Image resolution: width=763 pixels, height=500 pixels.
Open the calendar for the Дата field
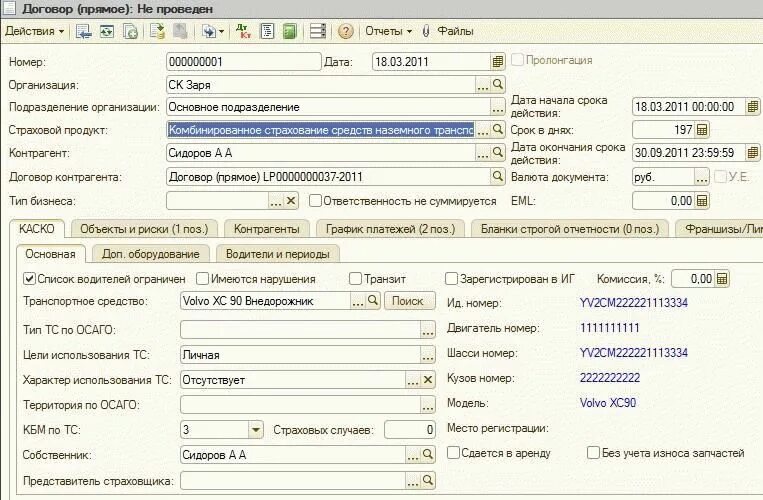[497, 62]
